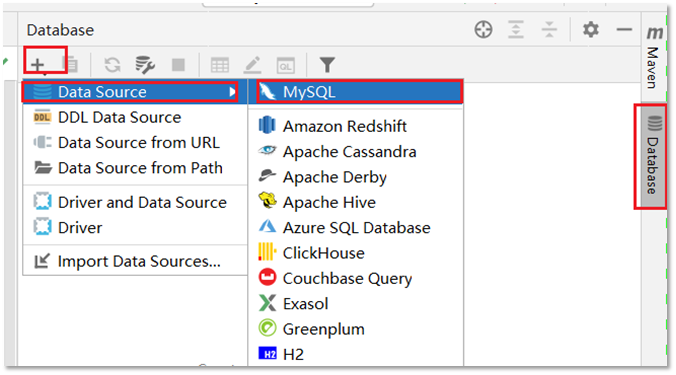Open Database panel settings gear

pos(591,30)
